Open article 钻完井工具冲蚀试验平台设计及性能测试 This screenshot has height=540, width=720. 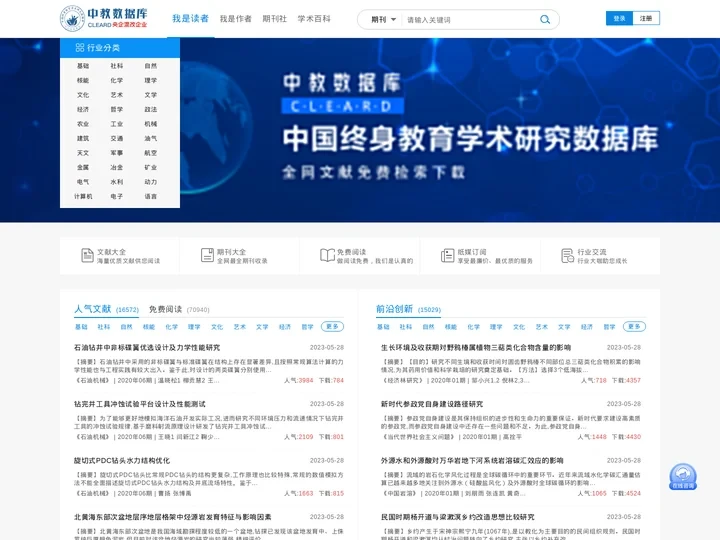tap(140, 404)
